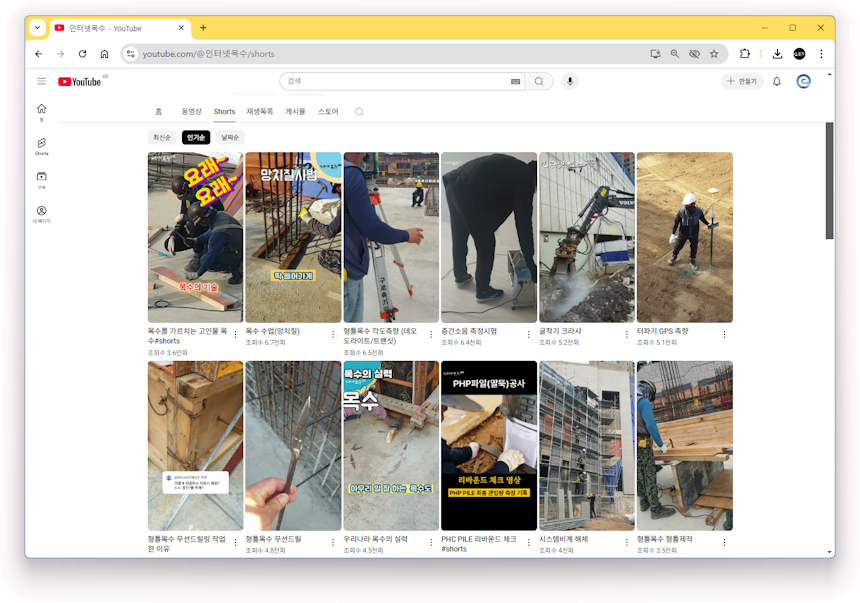Image resolution: width=860 pixels, height=603 pixels.
Task: Sort shorts by 최신순
Action: coord(162,137)
